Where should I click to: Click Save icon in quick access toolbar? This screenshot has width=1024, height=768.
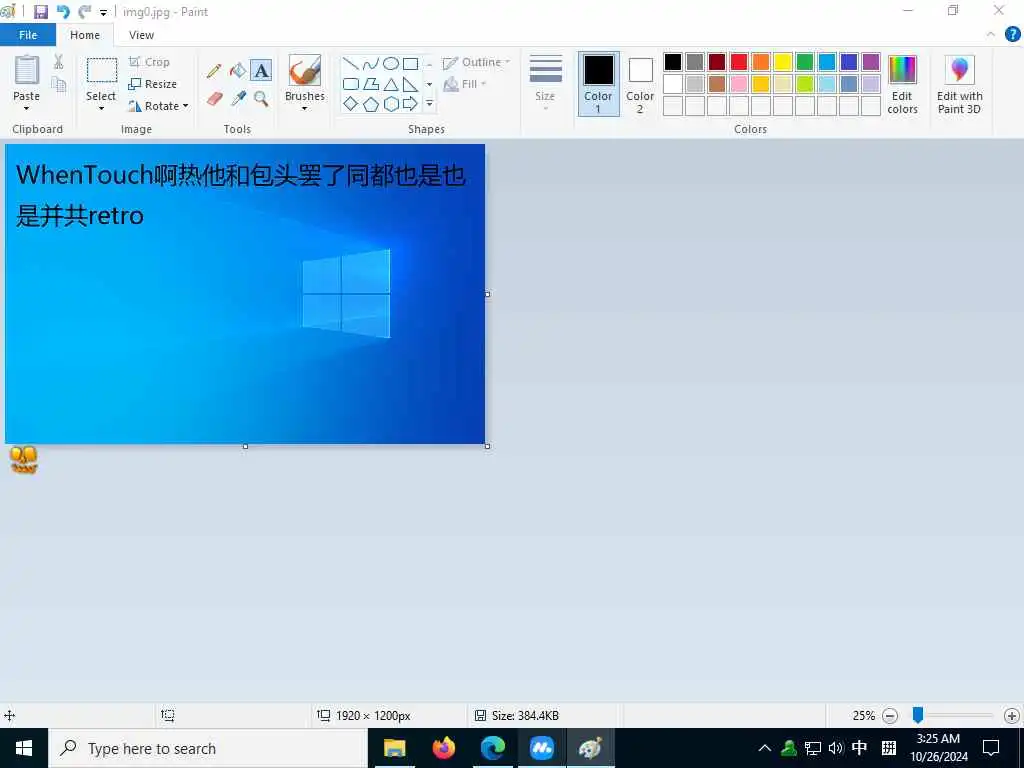tap(41, 12)
